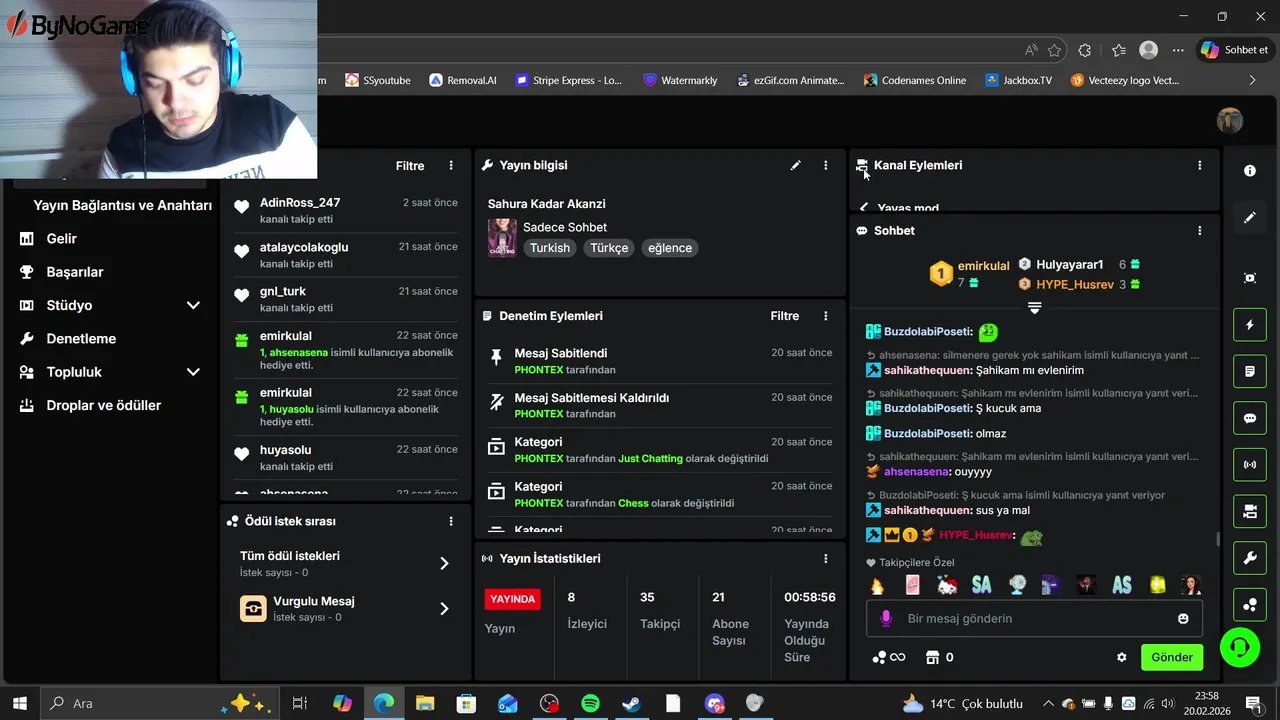1280x720 pixels.
Task: Show more bookmarks with the chevron
Action: click(1252, 80)
